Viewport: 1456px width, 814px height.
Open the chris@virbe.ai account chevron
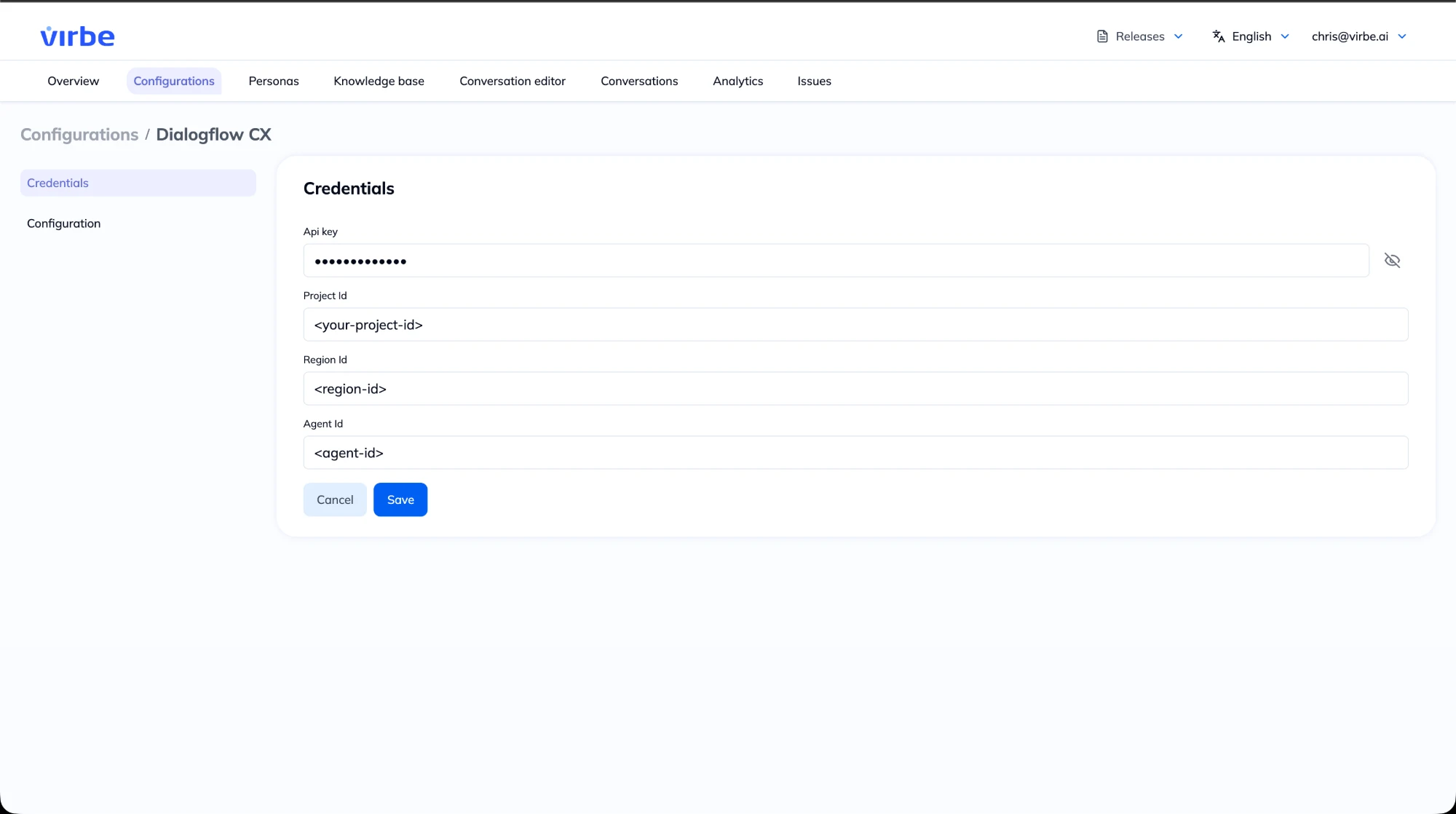(1402, 36)
